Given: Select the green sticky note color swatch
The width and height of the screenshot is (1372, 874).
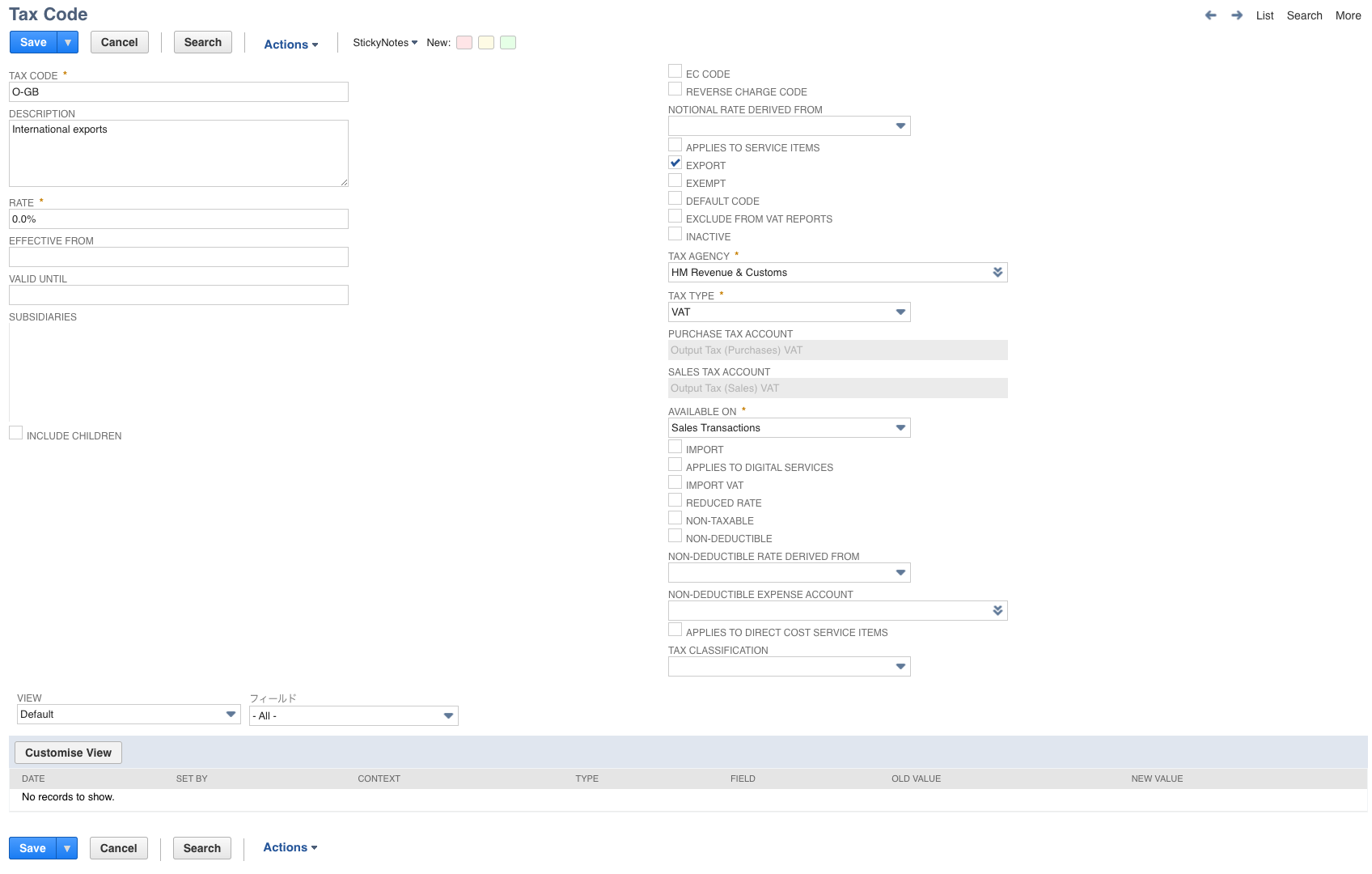Looking at the screenshot, I should (507, 42).
